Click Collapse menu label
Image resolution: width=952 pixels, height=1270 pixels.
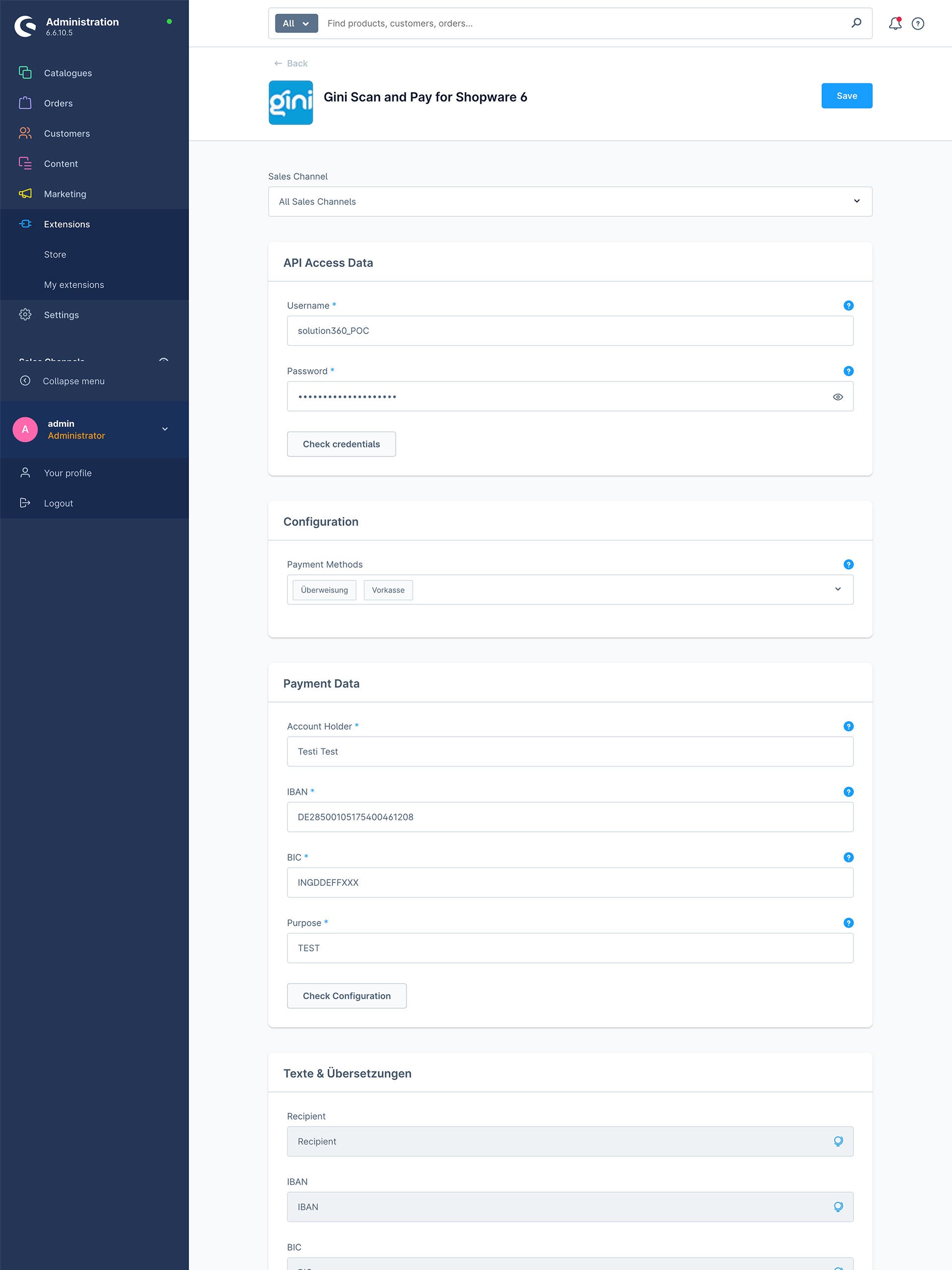click(x=73, y=381)
